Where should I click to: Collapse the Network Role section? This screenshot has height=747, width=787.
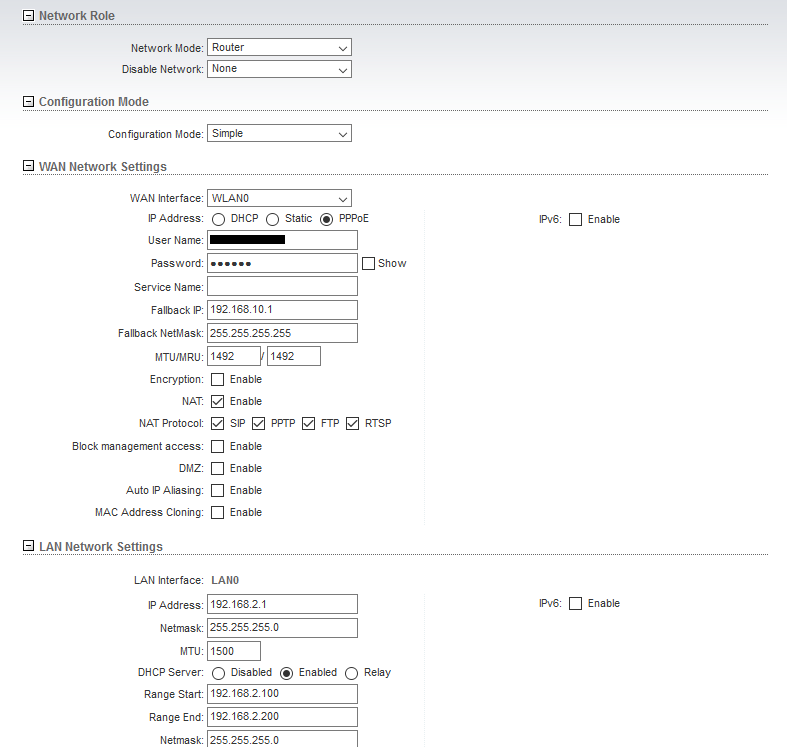click(x=29, y=16)
